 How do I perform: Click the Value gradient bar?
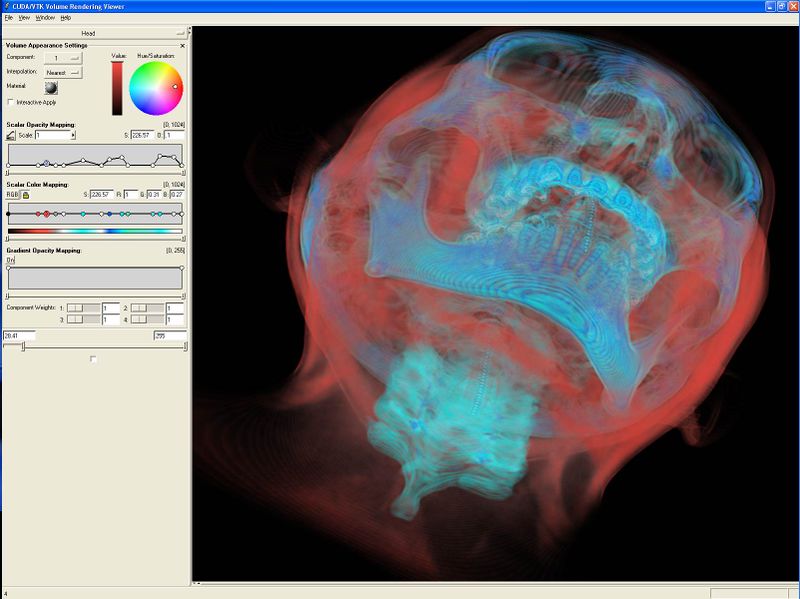coord(117,88)
